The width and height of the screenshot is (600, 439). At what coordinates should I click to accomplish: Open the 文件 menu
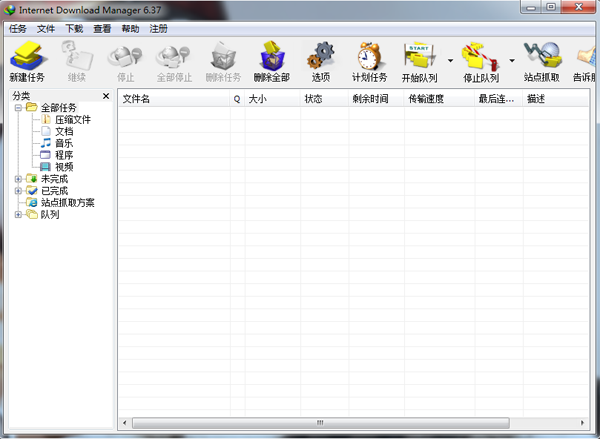46,29
